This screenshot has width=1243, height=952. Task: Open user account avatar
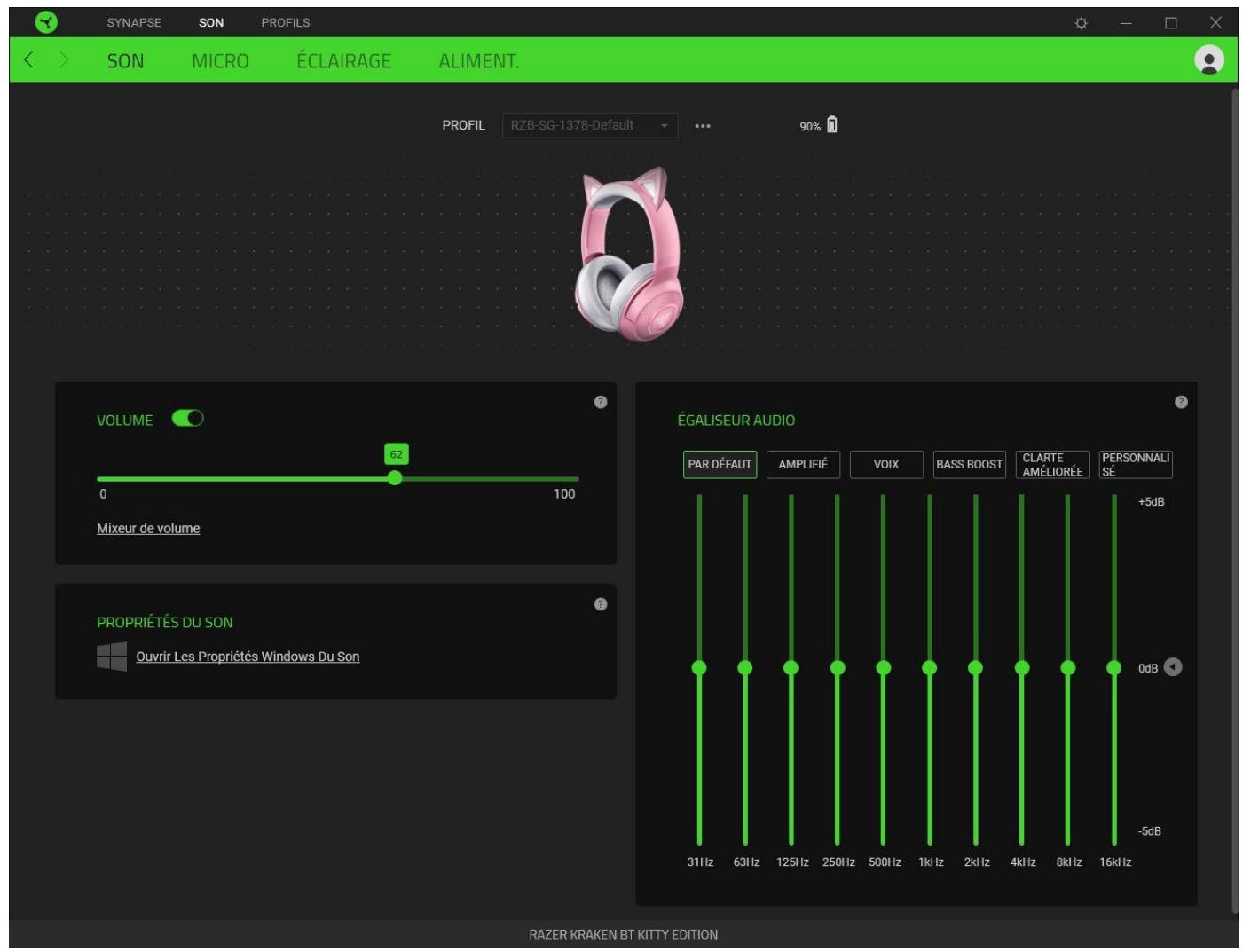1208,59
